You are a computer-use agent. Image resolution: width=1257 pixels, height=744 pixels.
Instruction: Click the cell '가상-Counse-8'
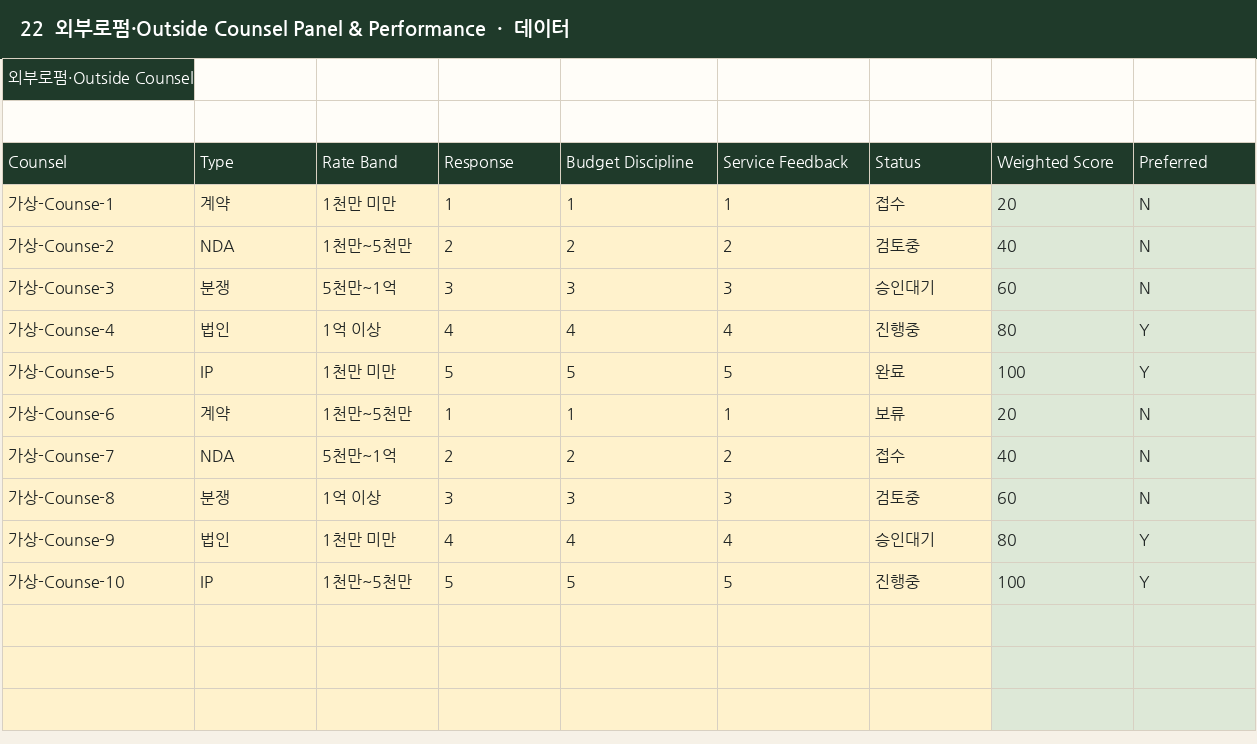[x=98, y=499]
